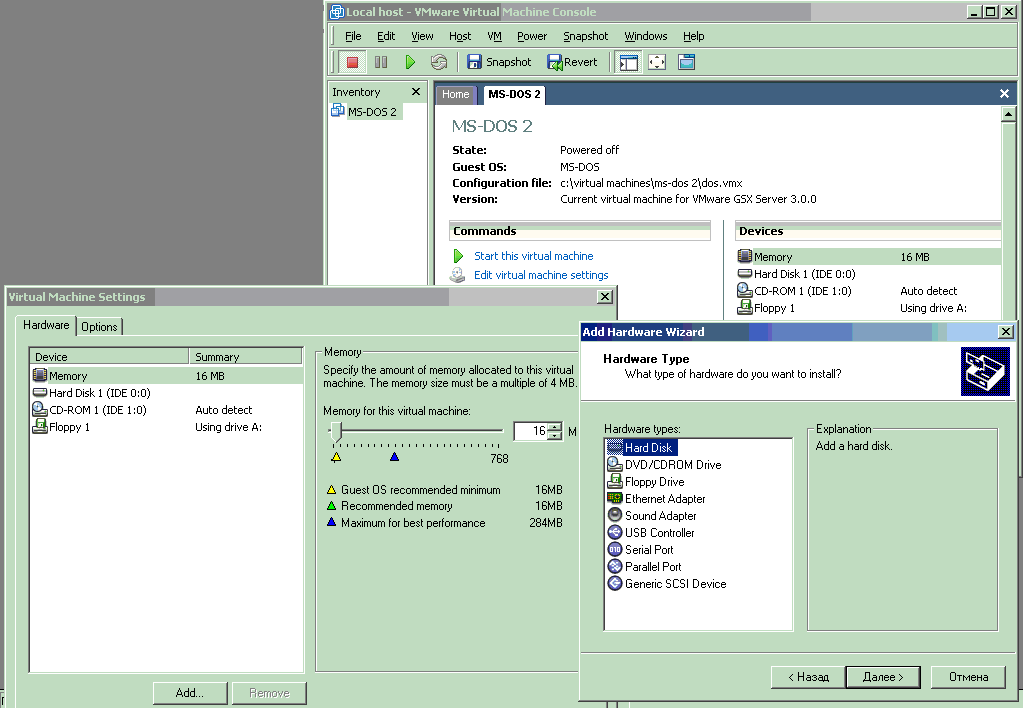Switch to the Home tab
The image size is (1023, 708).
tap(455, 95)
